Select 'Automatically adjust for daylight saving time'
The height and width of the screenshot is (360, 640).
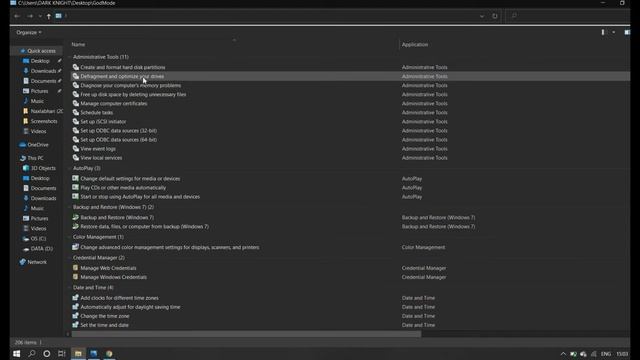(130, 307)
